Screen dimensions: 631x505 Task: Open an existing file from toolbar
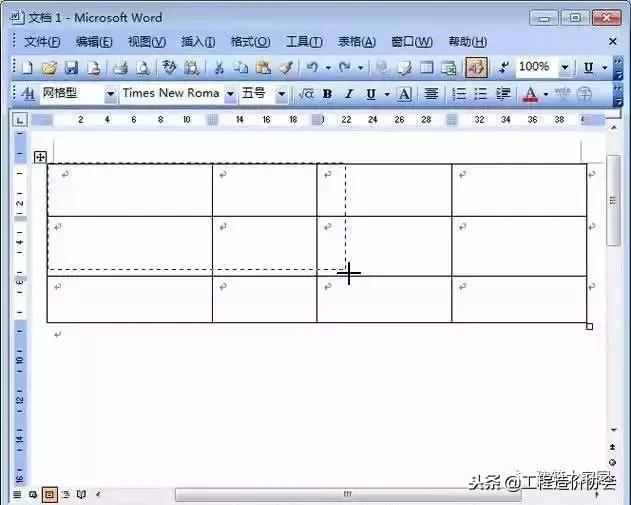(x=49, y=68)
